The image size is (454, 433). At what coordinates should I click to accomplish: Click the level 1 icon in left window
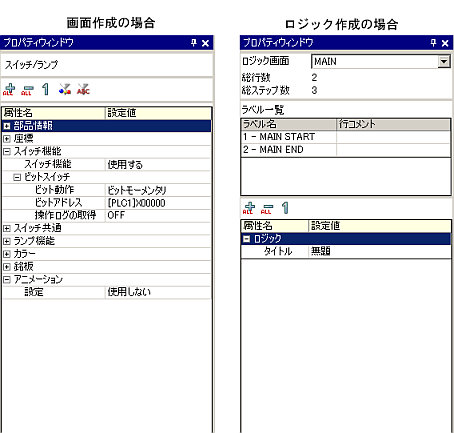(46, 89)
